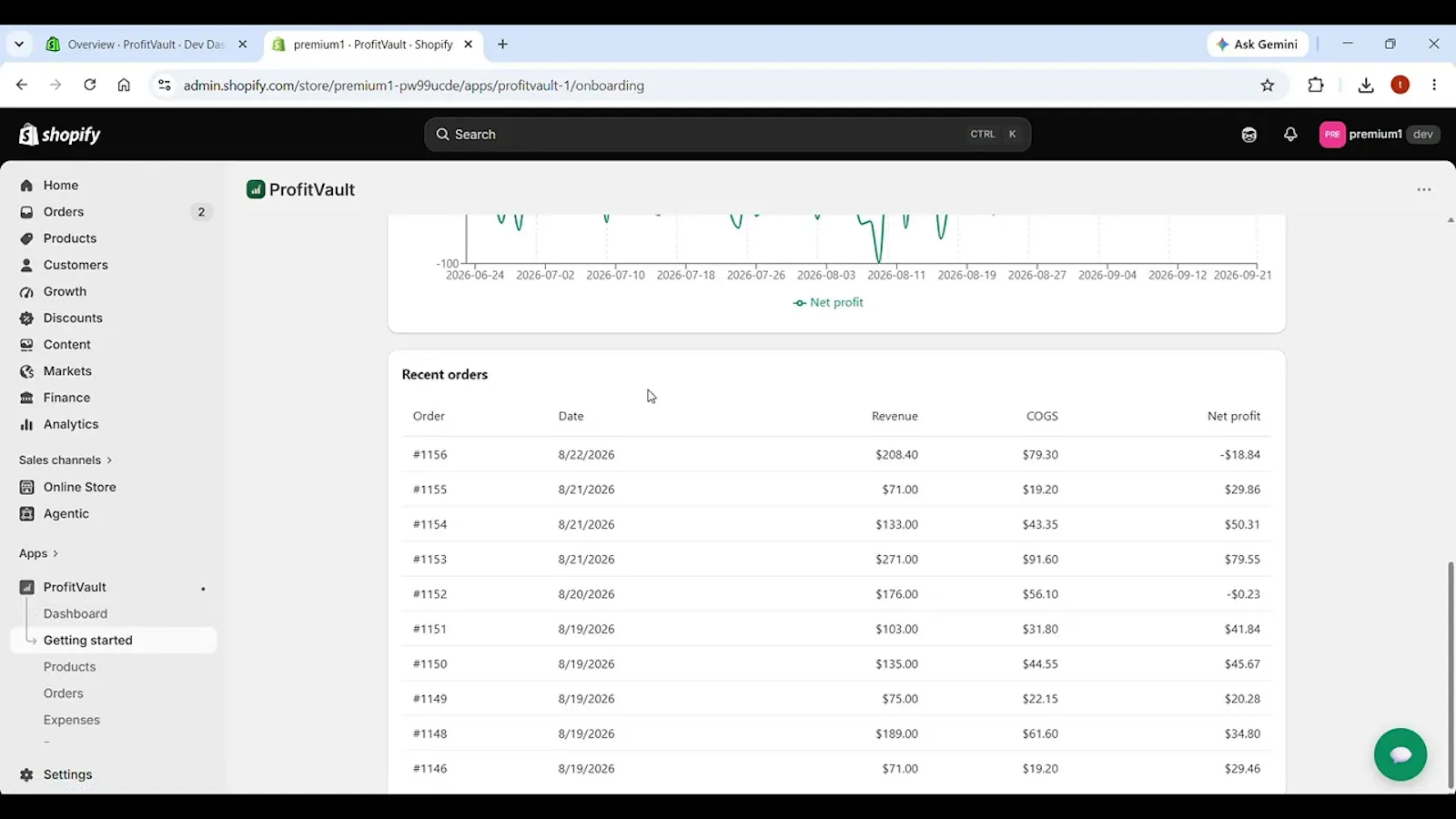The height and width of the screenshot is (819, 1456).
Task: Open a new browser tab
Action: coord(502,44)
